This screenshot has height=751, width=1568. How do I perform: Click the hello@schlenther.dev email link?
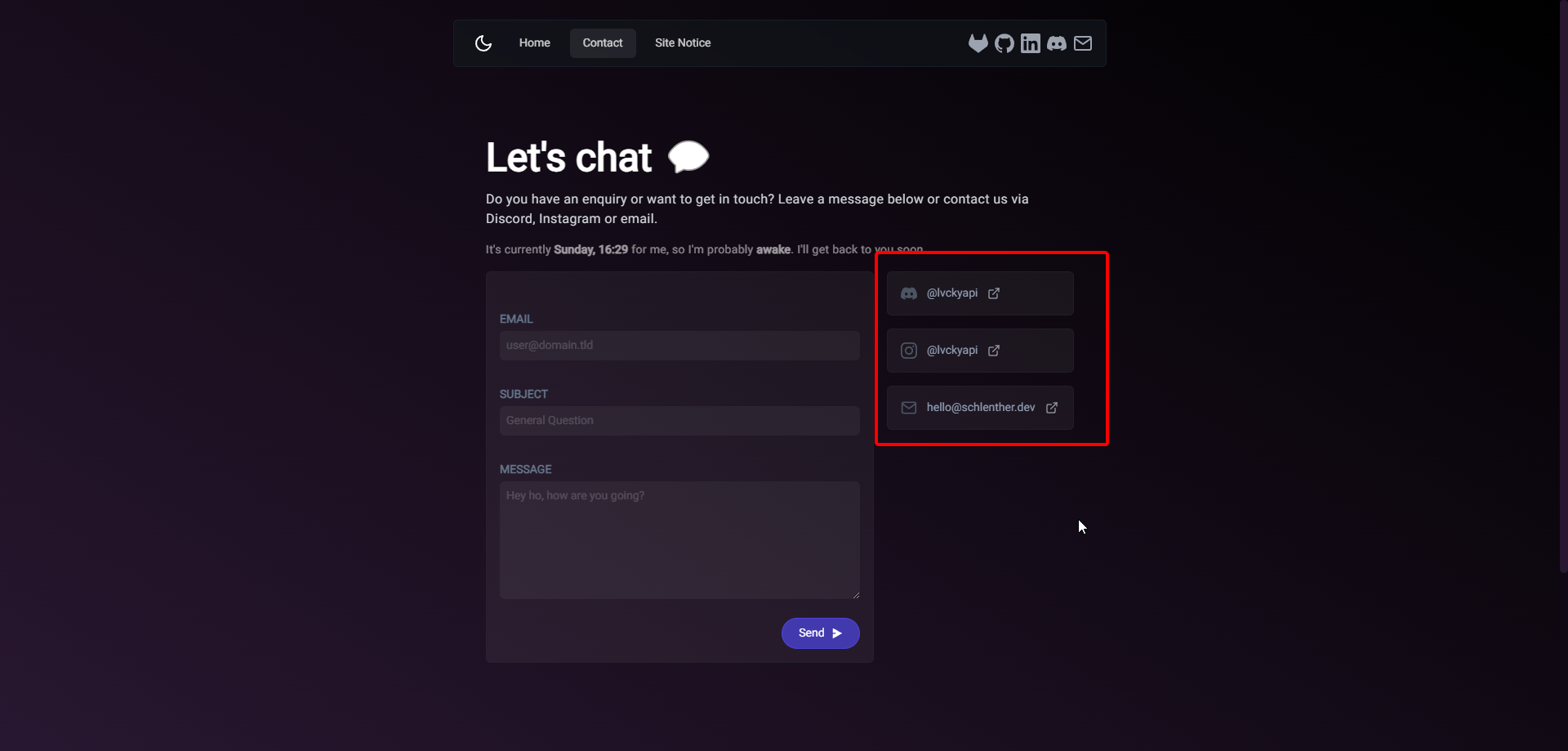click(980, 408)
